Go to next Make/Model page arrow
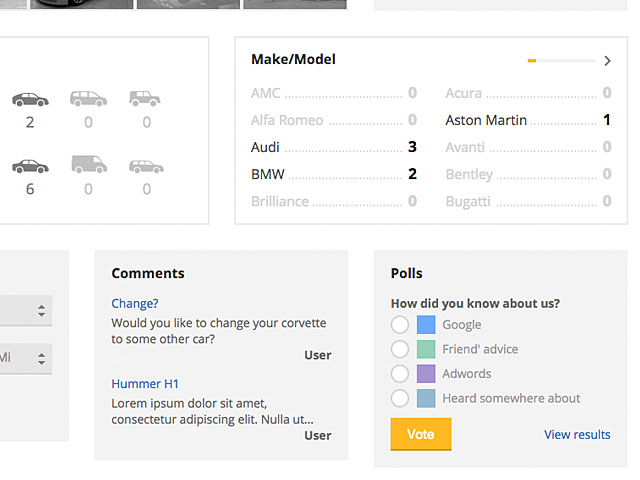This screenshot has width=640, height=480. [607, 61]
